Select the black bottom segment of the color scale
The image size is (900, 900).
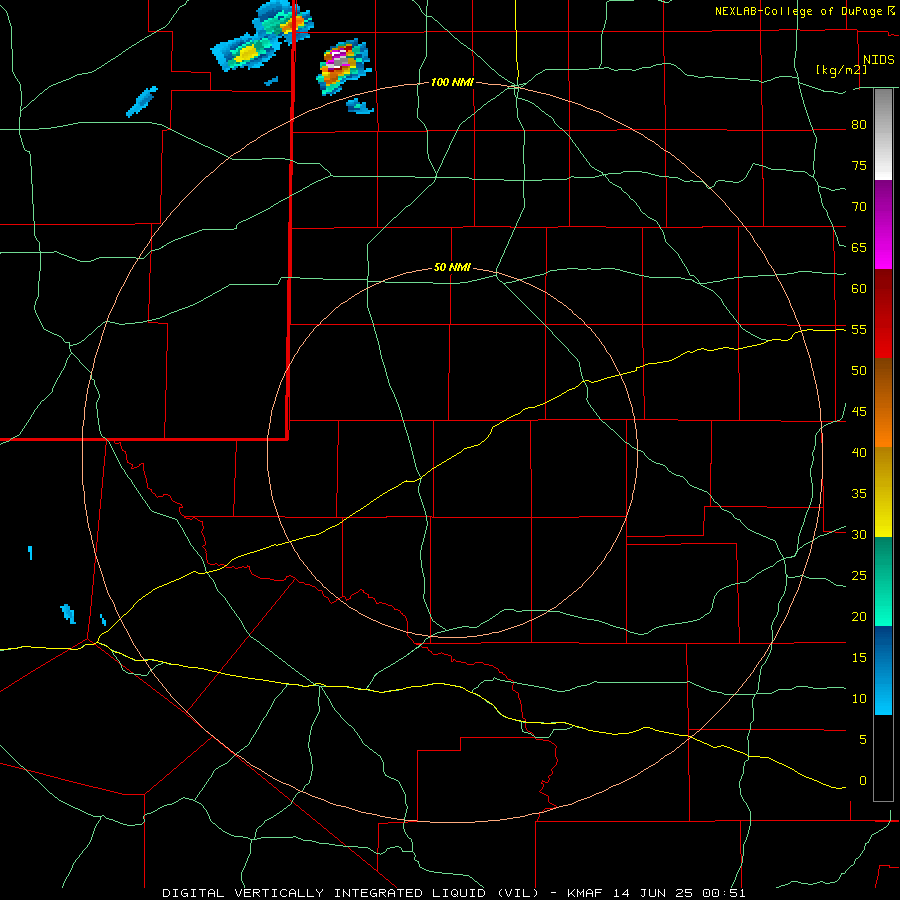pos(883,758)
